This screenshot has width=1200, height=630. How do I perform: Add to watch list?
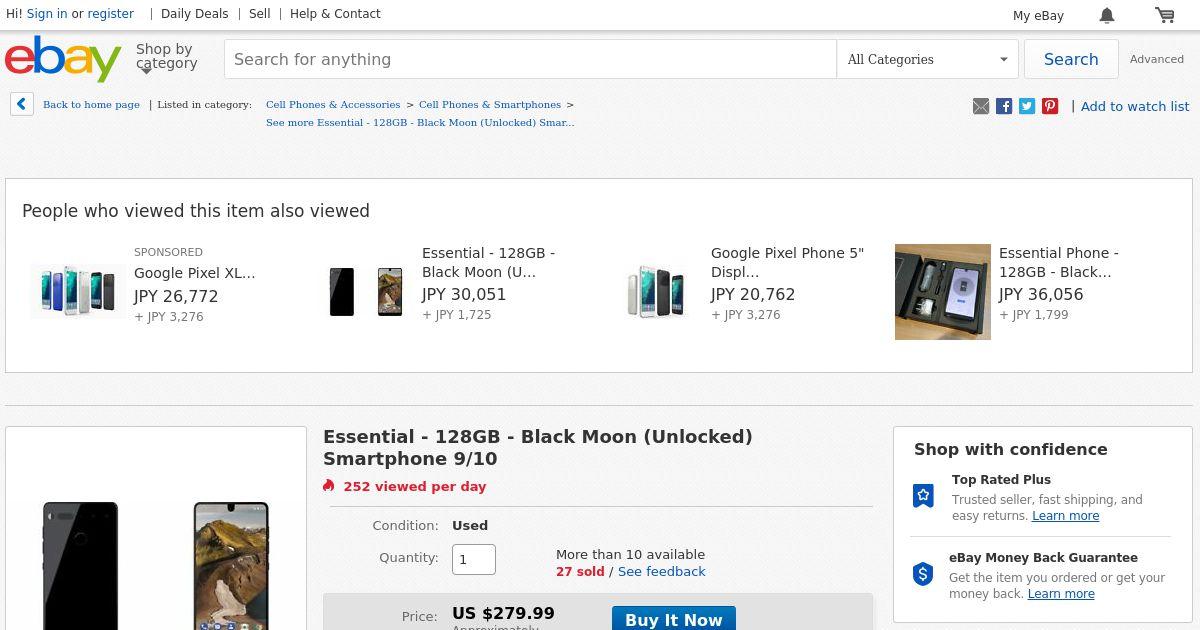(1135, 106)
